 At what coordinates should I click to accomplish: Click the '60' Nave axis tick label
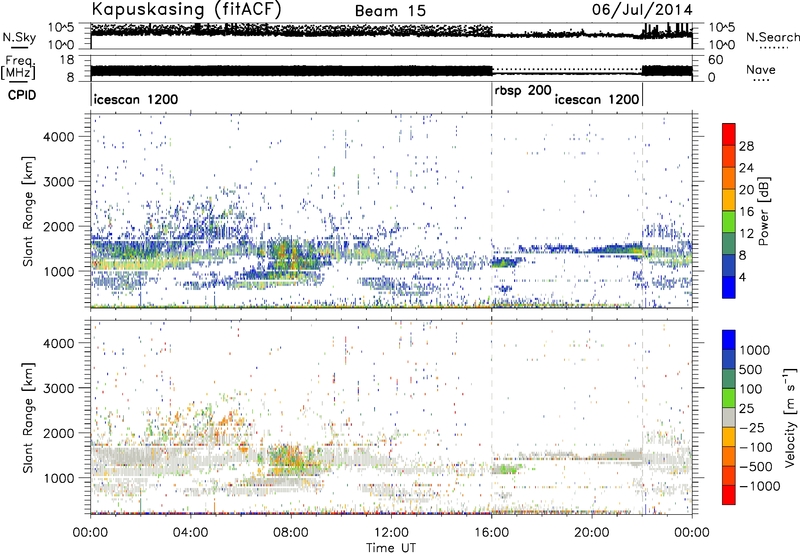716,60
